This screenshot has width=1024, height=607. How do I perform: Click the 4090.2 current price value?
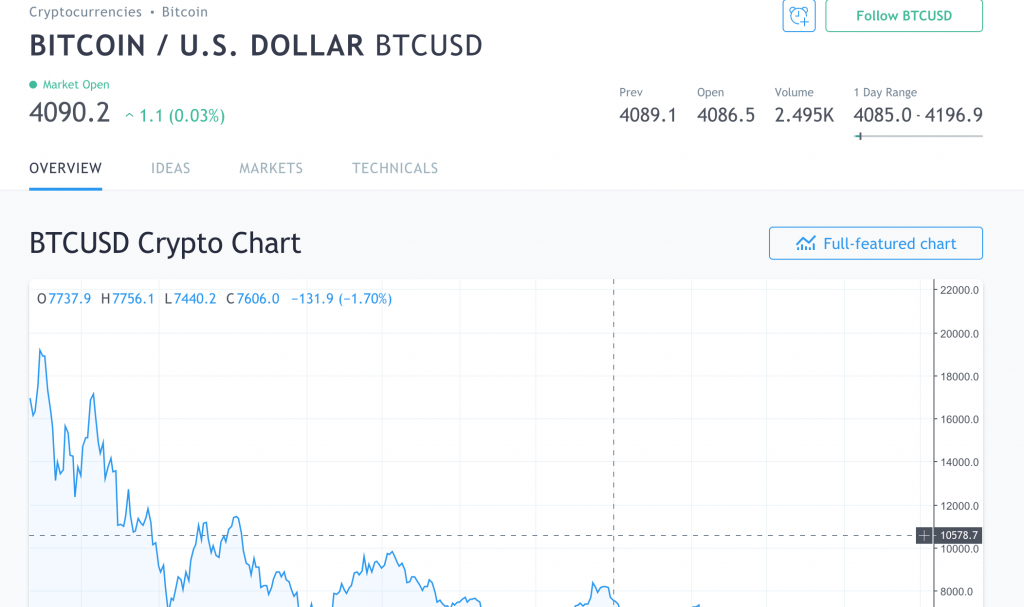[69, 112]
